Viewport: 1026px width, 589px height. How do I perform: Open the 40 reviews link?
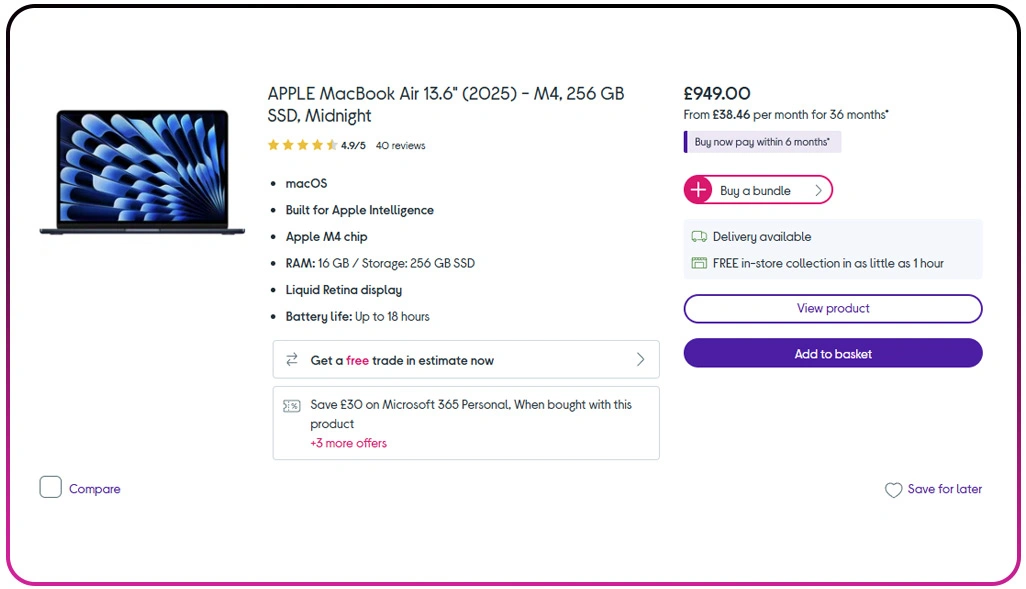400,146
